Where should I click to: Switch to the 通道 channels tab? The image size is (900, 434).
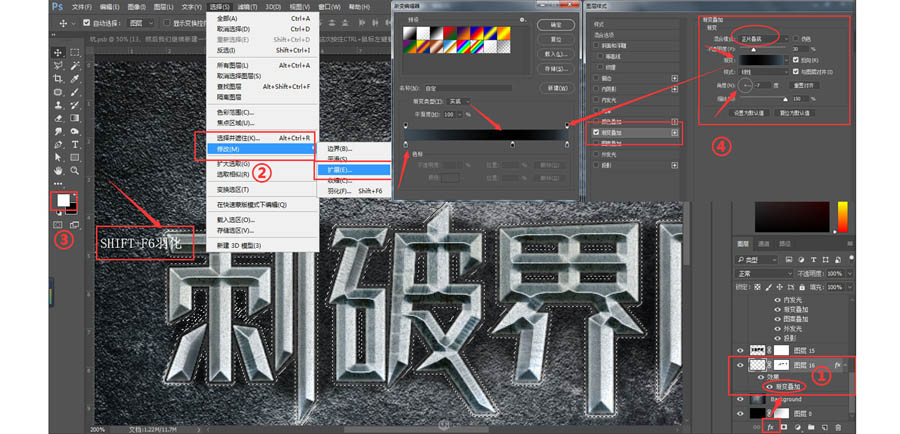coord(764,243)
